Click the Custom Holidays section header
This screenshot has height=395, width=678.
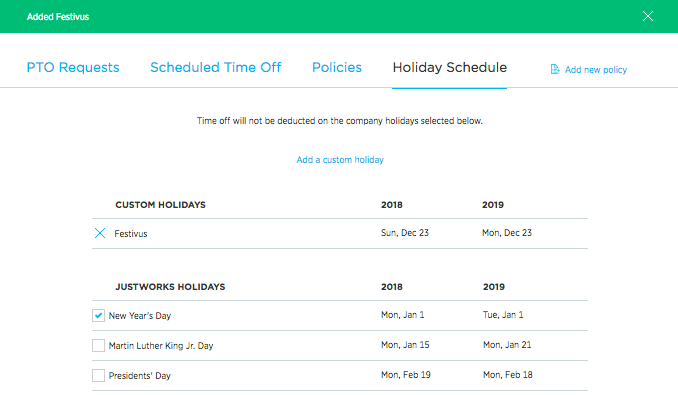[x=160, y=205]
